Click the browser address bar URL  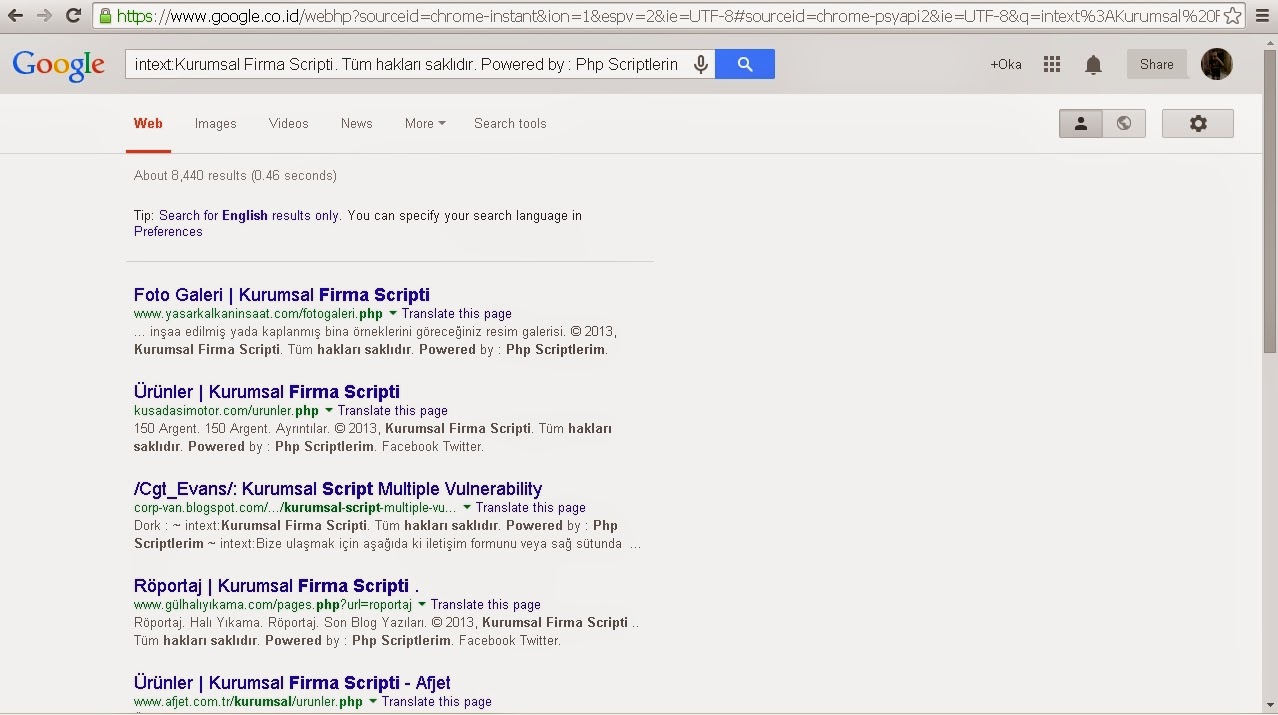[668, 16]
